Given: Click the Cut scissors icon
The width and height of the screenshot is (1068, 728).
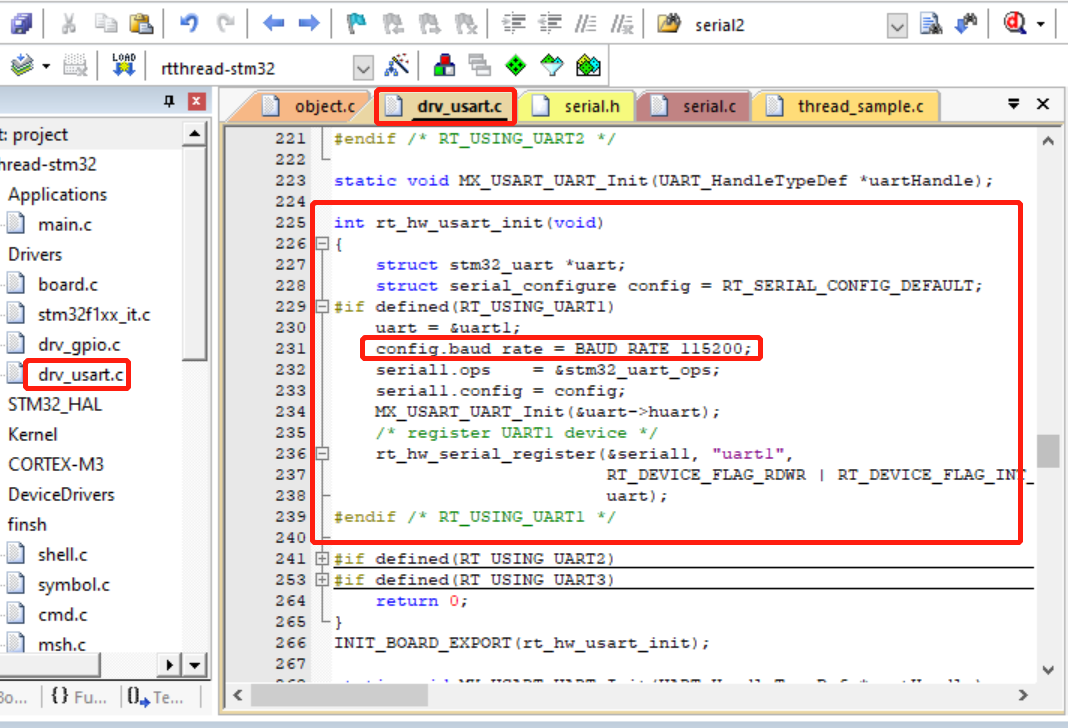Looking at the screenshot, I should click(68, 24).
